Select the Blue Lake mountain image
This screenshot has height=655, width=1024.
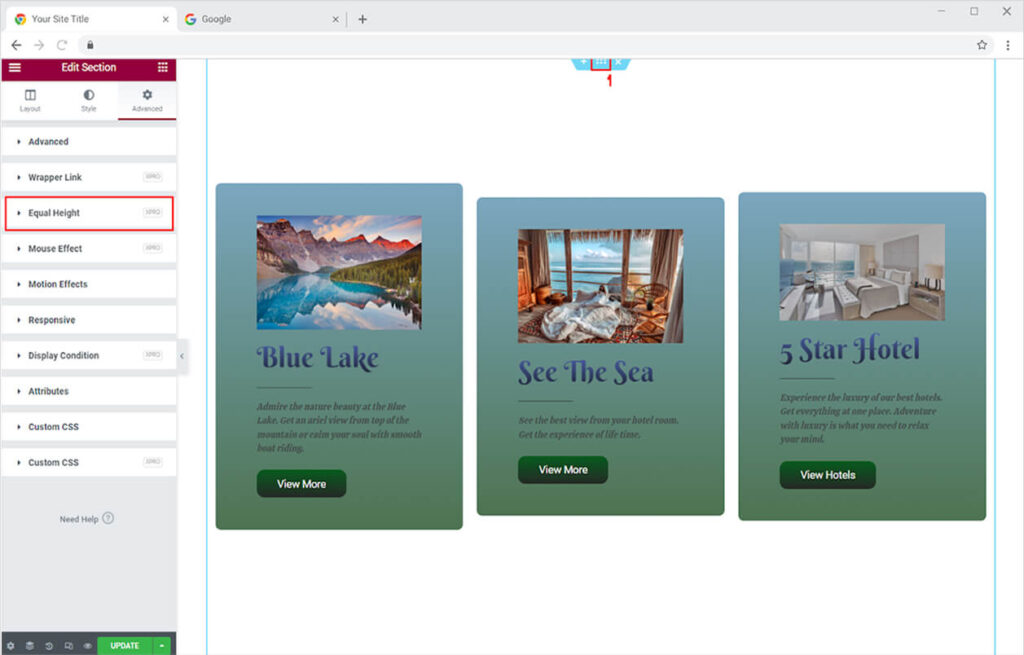(339, 272)
